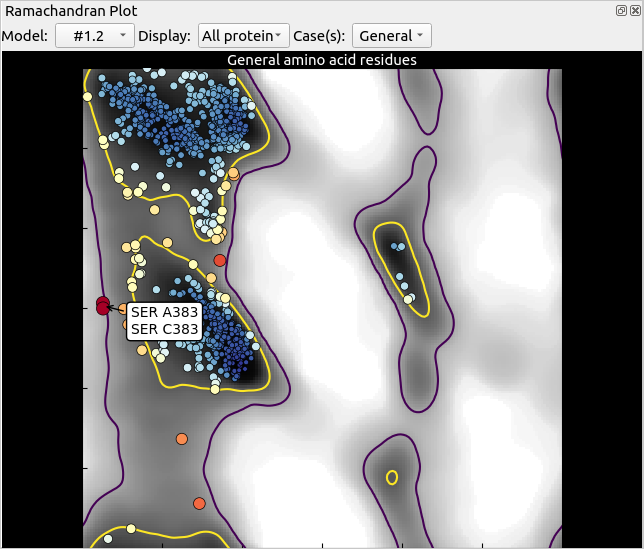The height and width of the screenshot is (549, 644).
Task: Click the Ramachandran Plot title bar
Action: coord(300,10)
